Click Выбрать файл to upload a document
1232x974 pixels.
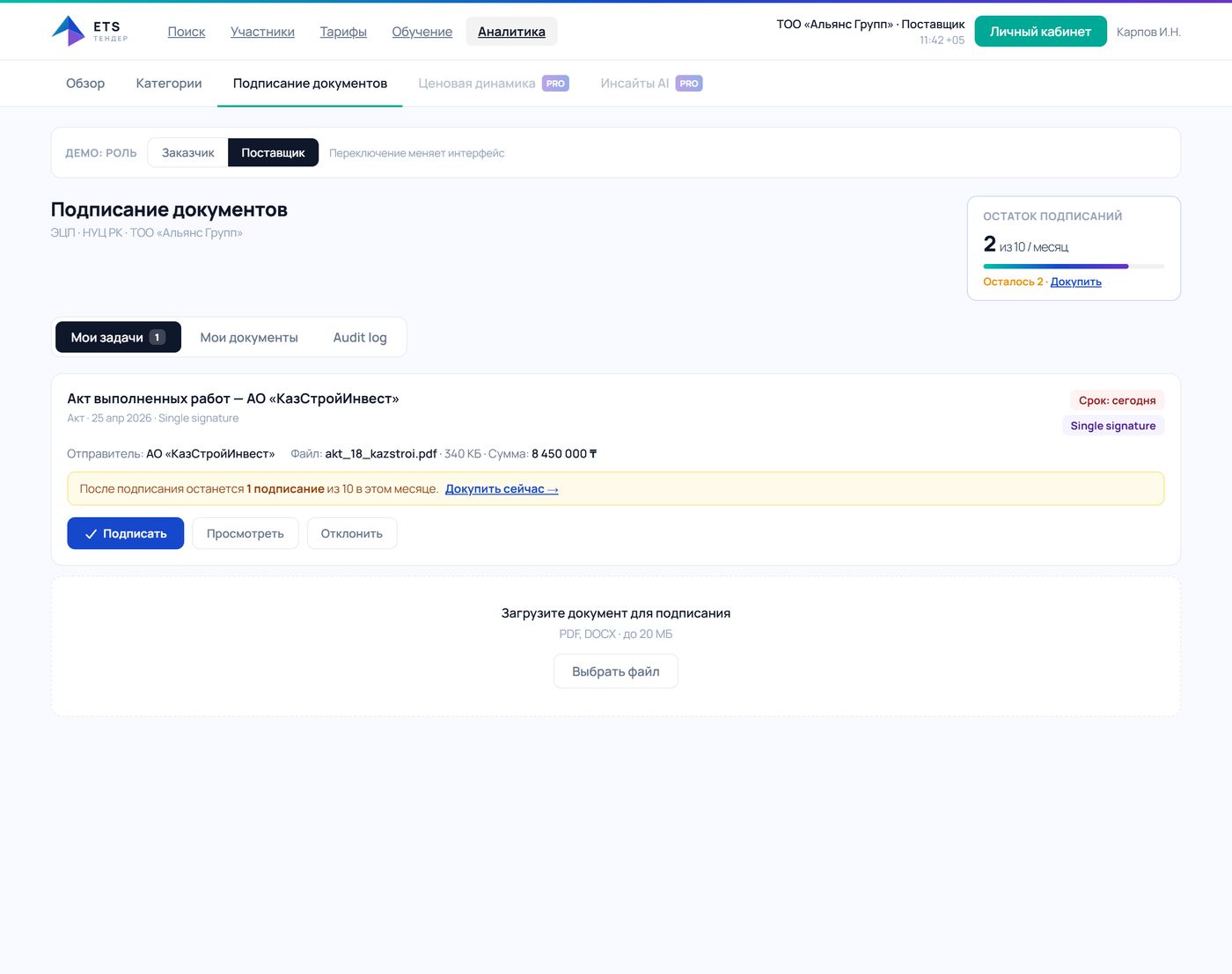[x=616, y=671]
